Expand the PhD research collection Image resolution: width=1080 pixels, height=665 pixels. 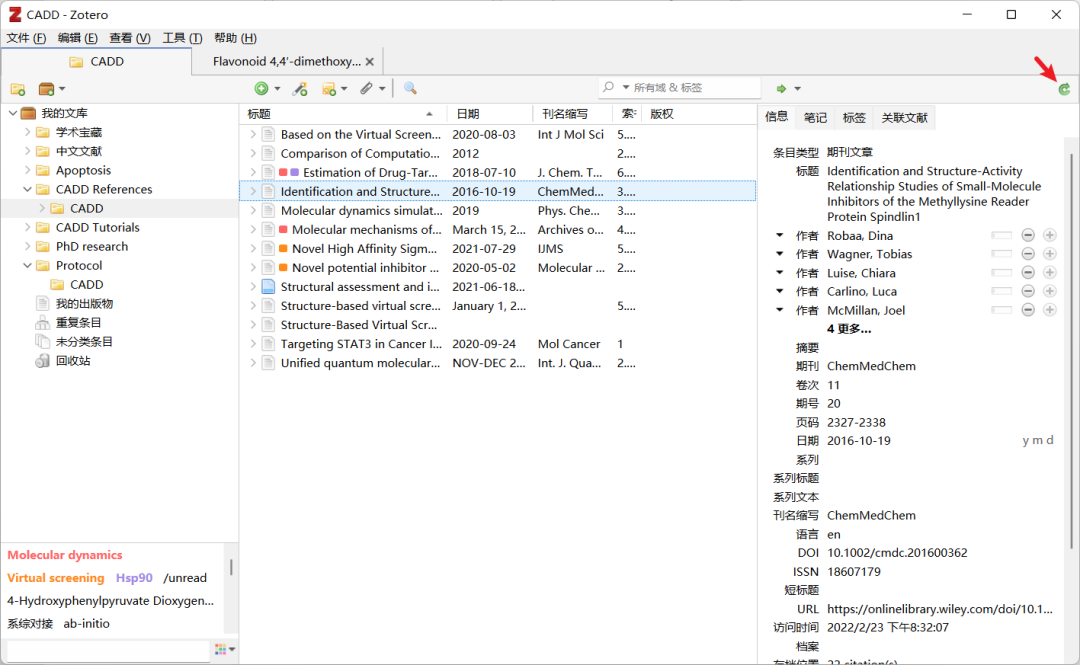[x=28, y=247]
